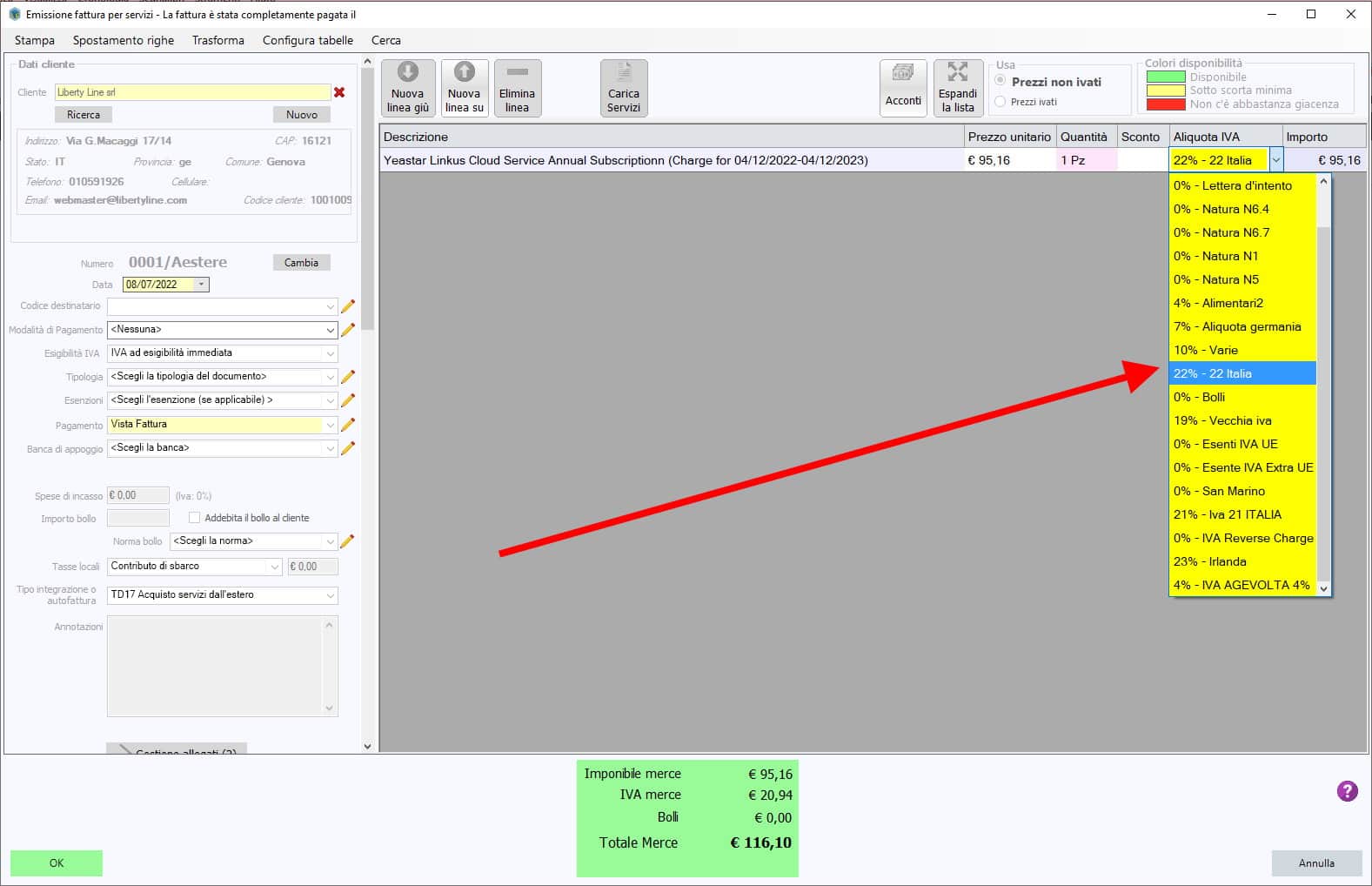Click yellow Sotto scorta minima swatch
This screenshot has height=886, width=1372.
tap(1166, 91)
